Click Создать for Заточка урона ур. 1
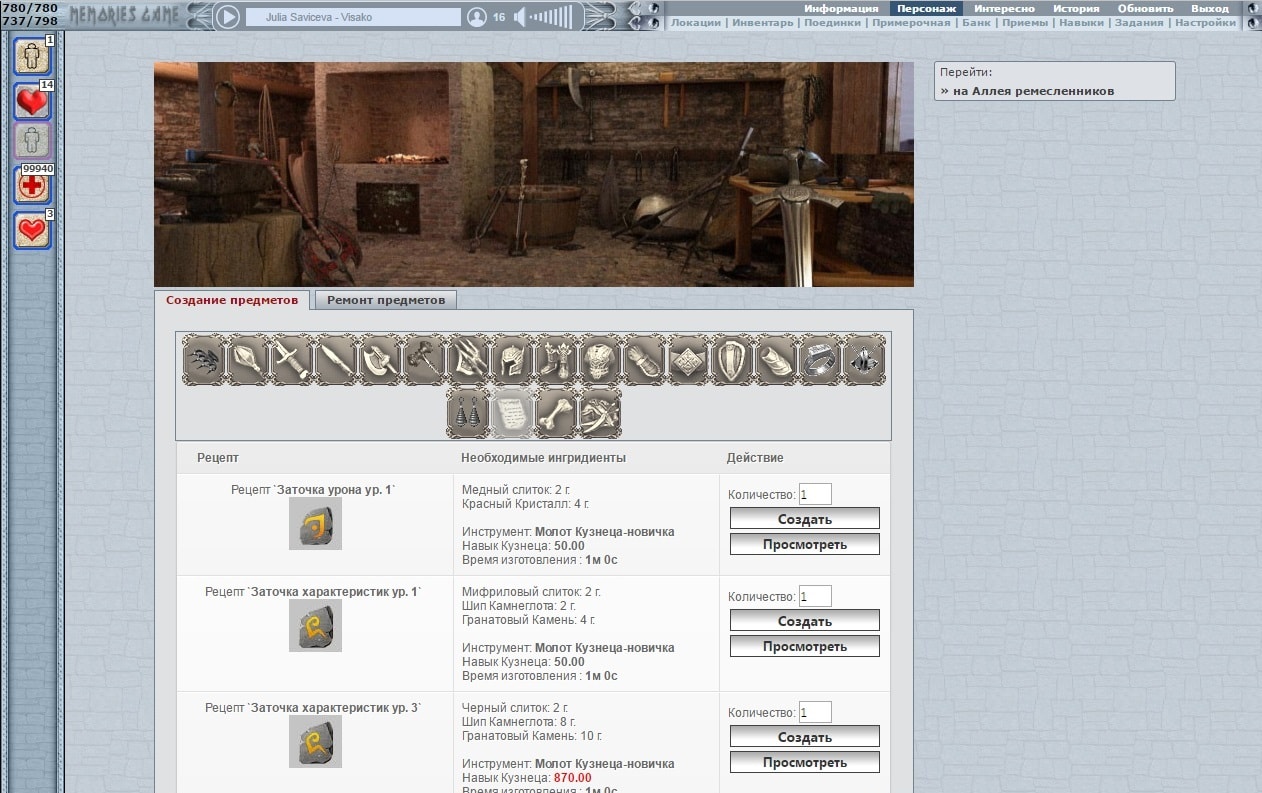This screenshot has width=1262, height=793. [804, 519]
